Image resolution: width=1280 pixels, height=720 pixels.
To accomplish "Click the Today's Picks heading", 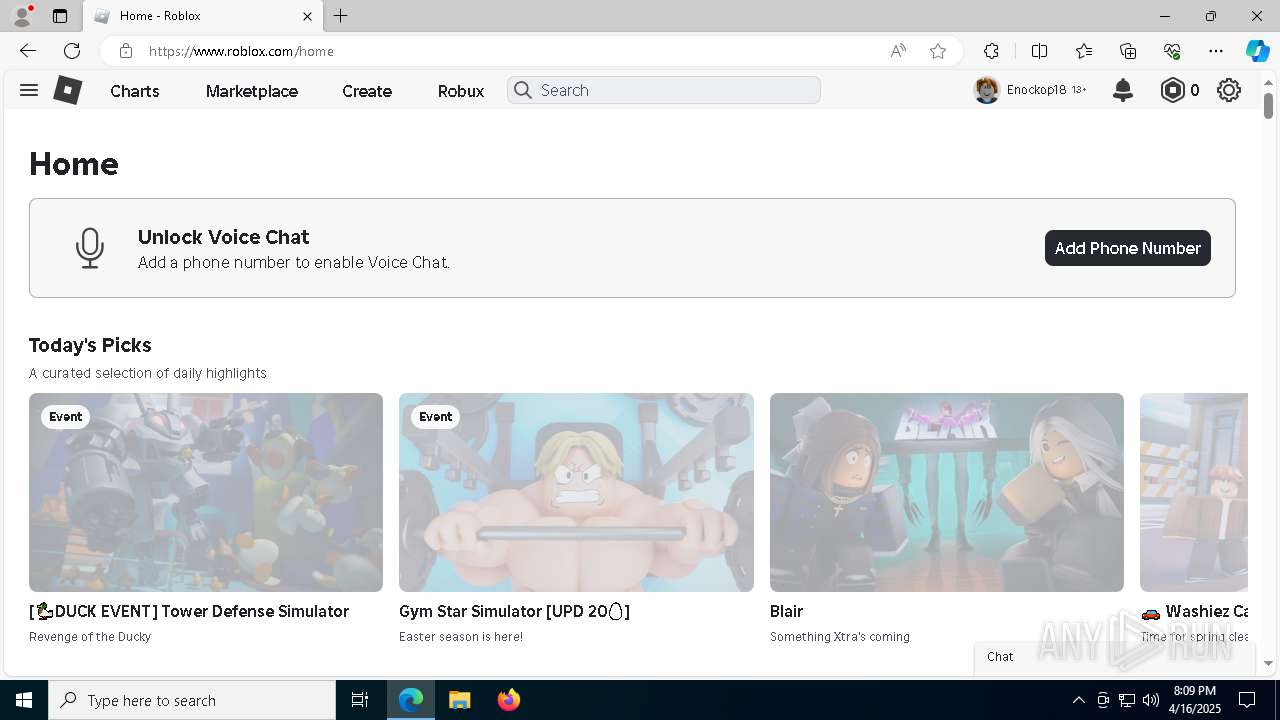I will [90, 345].
